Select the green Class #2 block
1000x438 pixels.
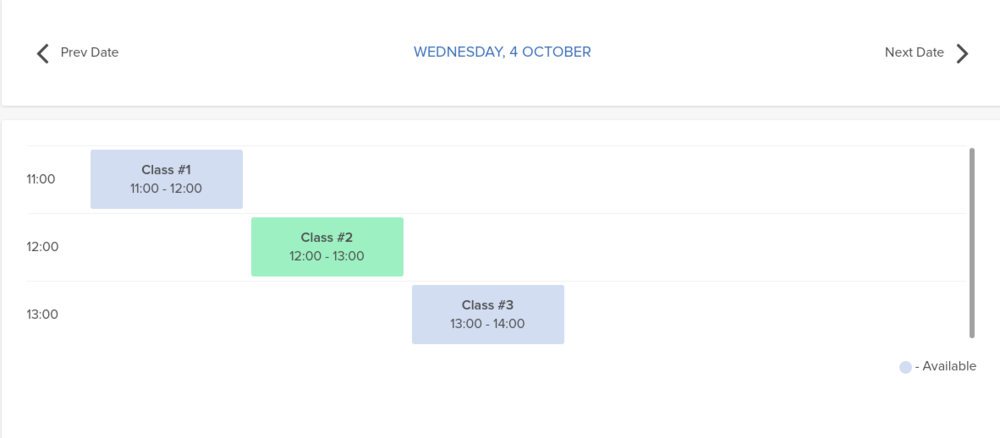click(x=327, y=246)
